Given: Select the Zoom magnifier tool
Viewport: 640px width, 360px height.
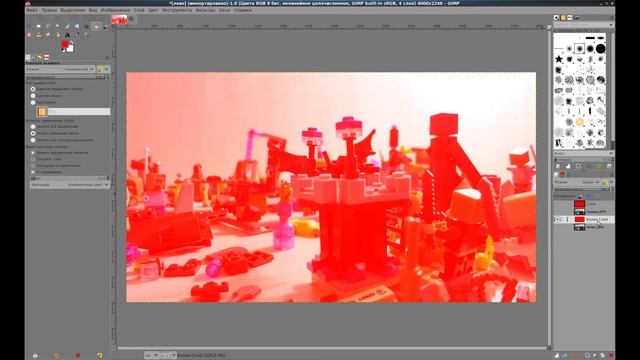Looking at the screenshot, I should click(x=87, y=34).
